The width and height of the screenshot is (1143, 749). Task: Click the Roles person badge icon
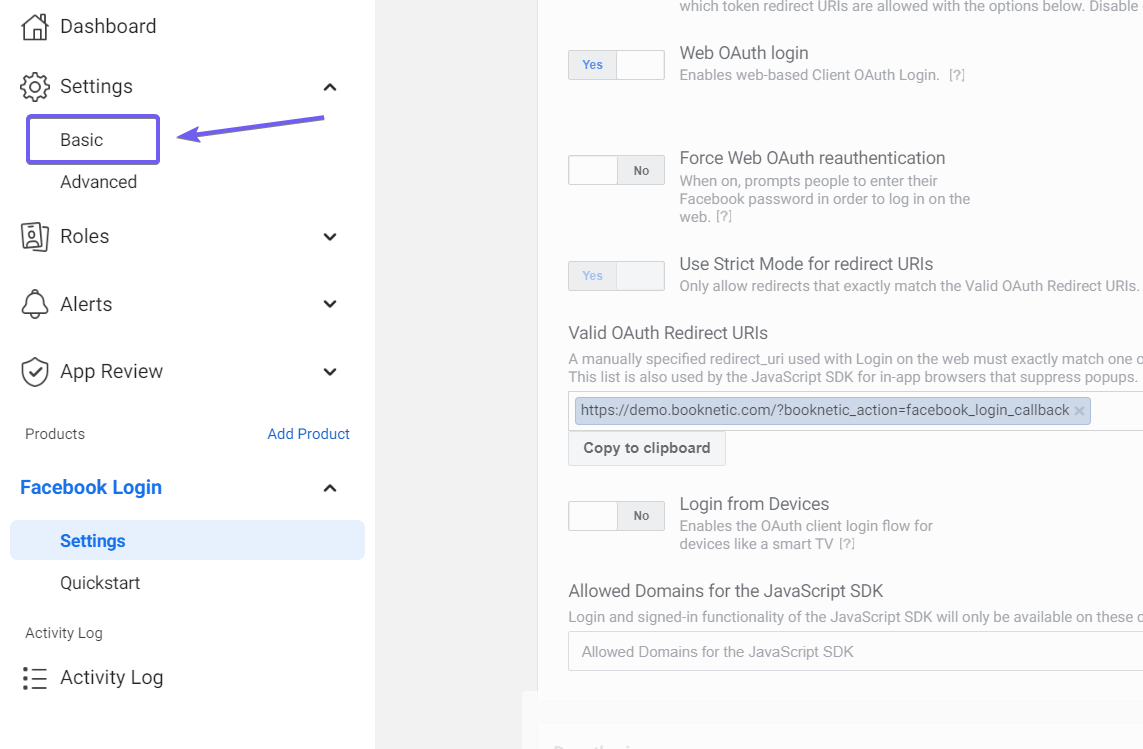(x=34, y=237)
